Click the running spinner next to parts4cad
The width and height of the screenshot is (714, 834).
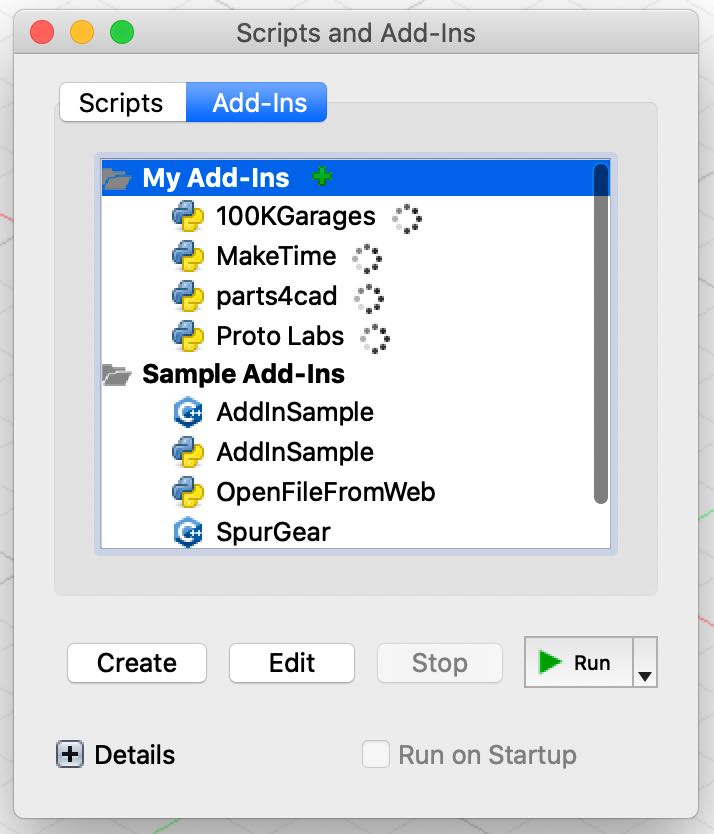click(x=369, y=298)
